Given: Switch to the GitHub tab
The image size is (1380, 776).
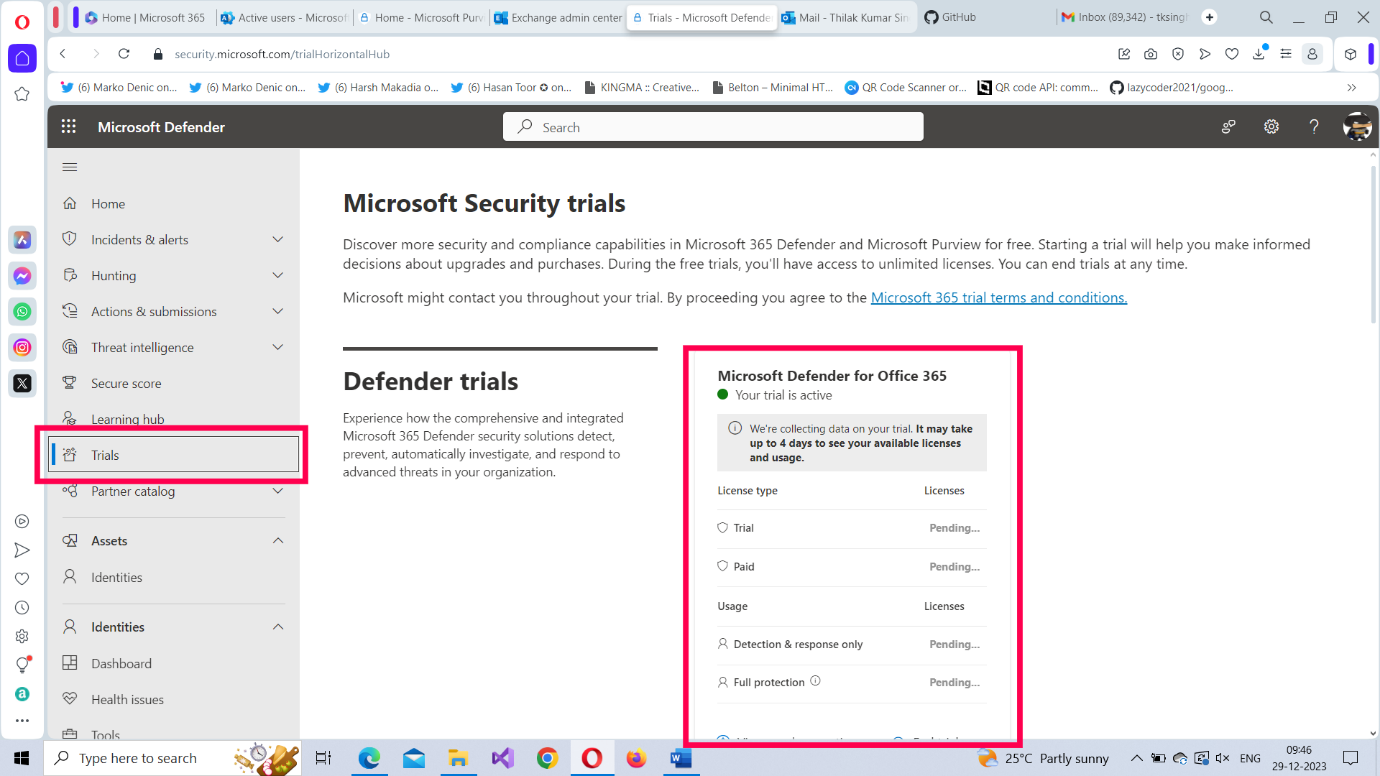Looking at the screenshot, I should point(983,18).
